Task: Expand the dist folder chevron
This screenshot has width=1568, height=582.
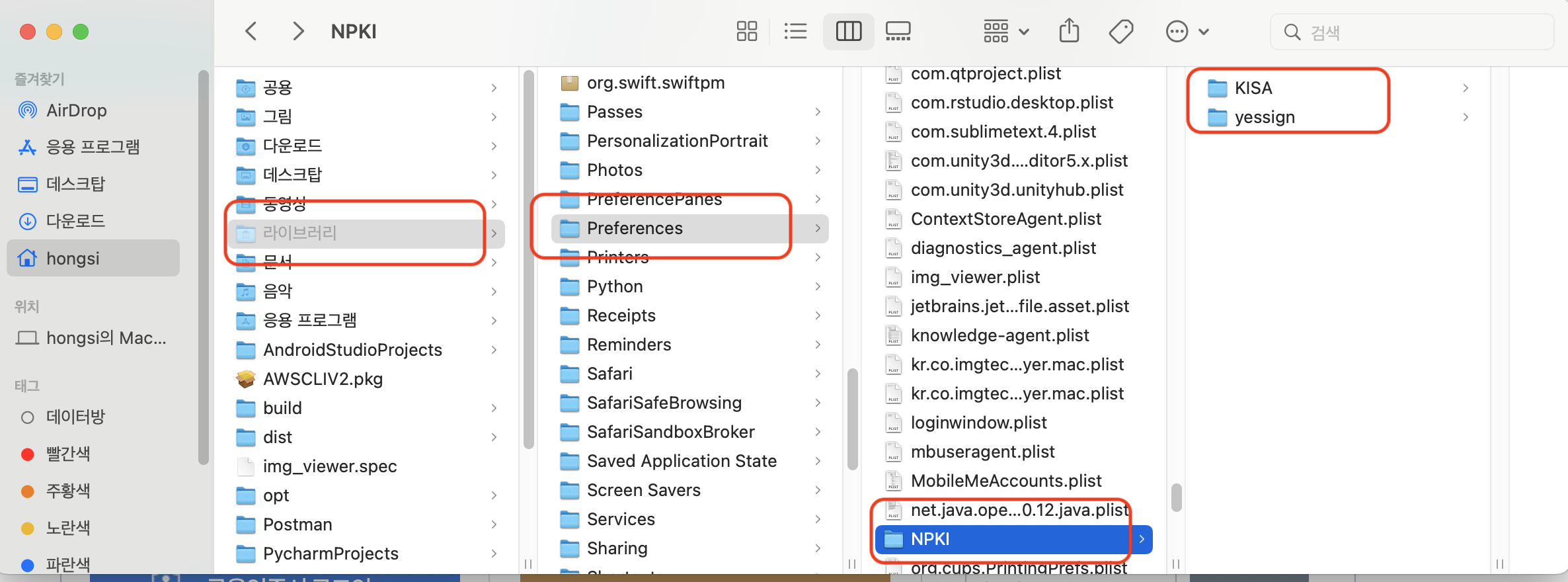Action: [x=494, y=436]
